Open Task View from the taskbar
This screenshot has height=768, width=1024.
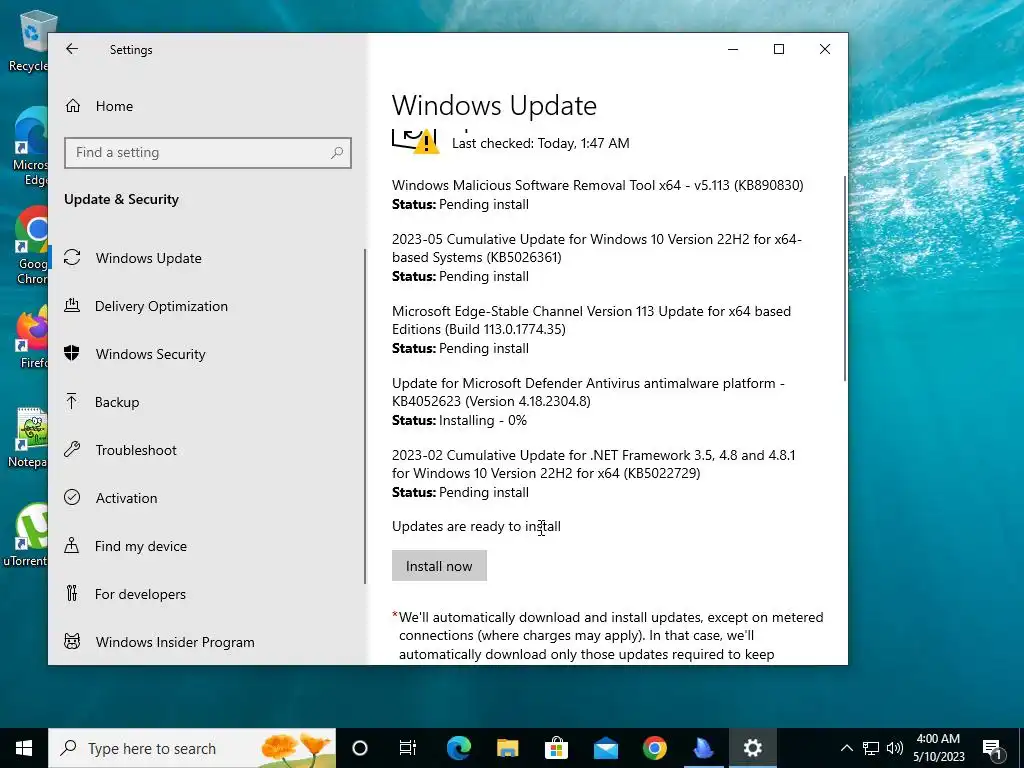pyautogui.click(x=408, y=748)
